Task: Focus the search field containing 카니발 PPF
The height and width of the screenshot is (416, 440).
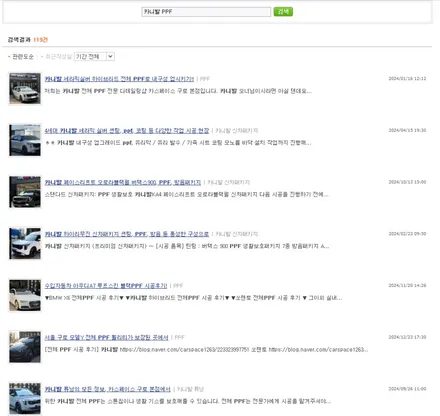Action: tap(206, 12)
